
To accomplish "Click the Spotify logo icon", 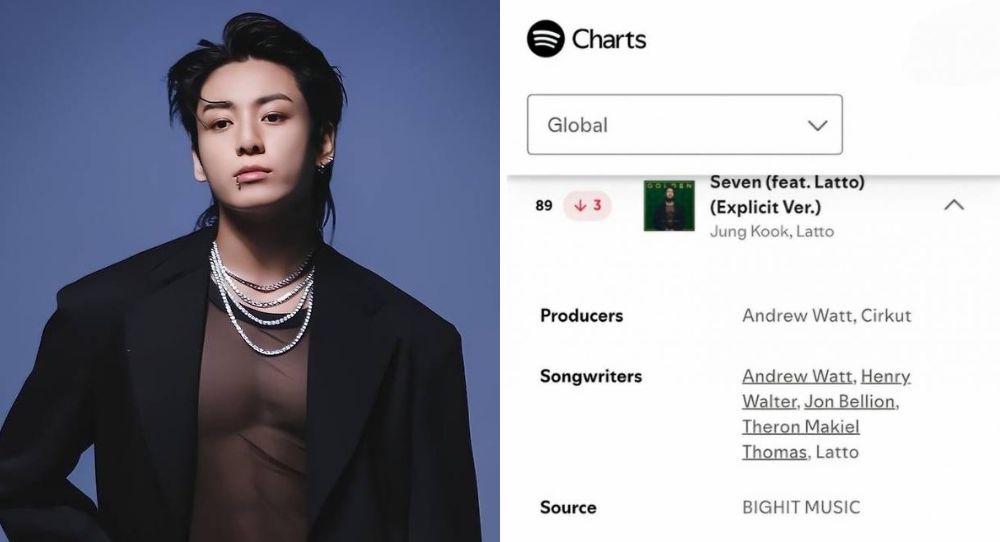I will [545, 39].
